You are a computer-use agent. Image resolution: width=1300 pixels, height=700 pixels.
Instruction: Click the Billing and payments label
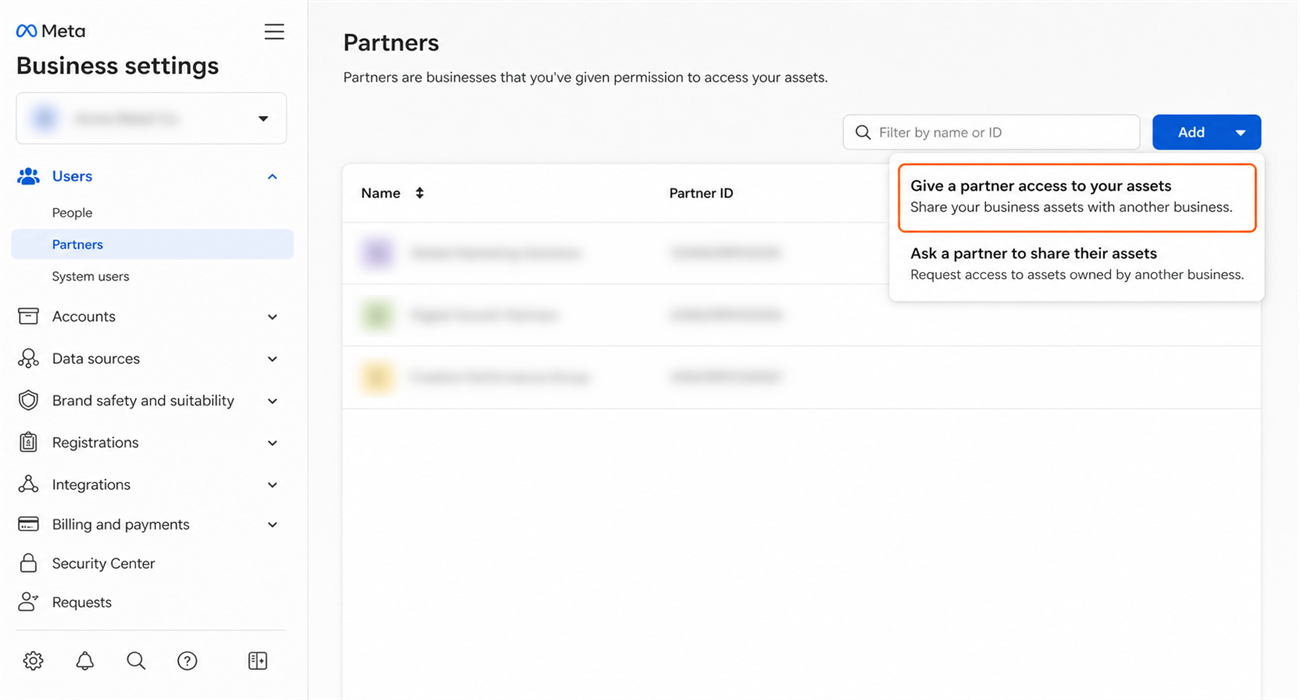(121, 524)
